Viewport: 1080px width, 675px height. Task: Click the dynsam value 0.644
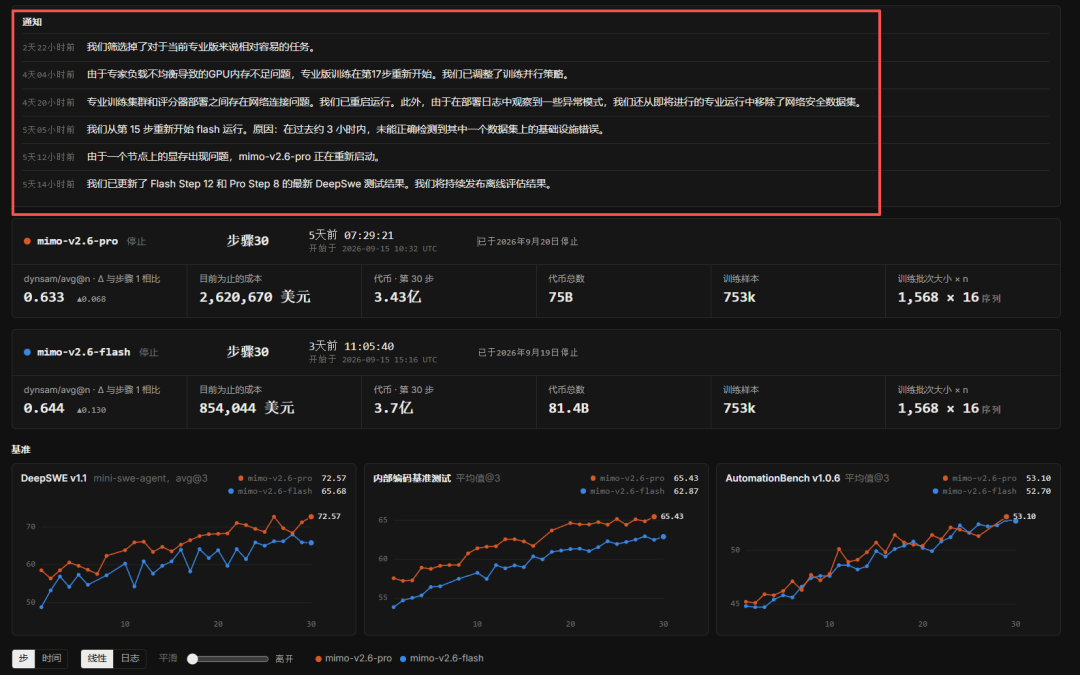[44, 408]
